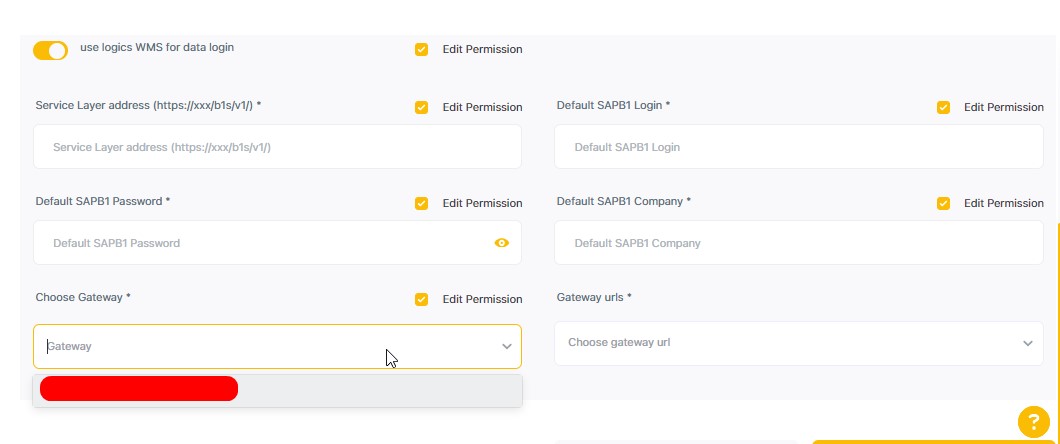
Task: Click the 'use logics WMS for data login' label
Action: (x=157, y=47)
